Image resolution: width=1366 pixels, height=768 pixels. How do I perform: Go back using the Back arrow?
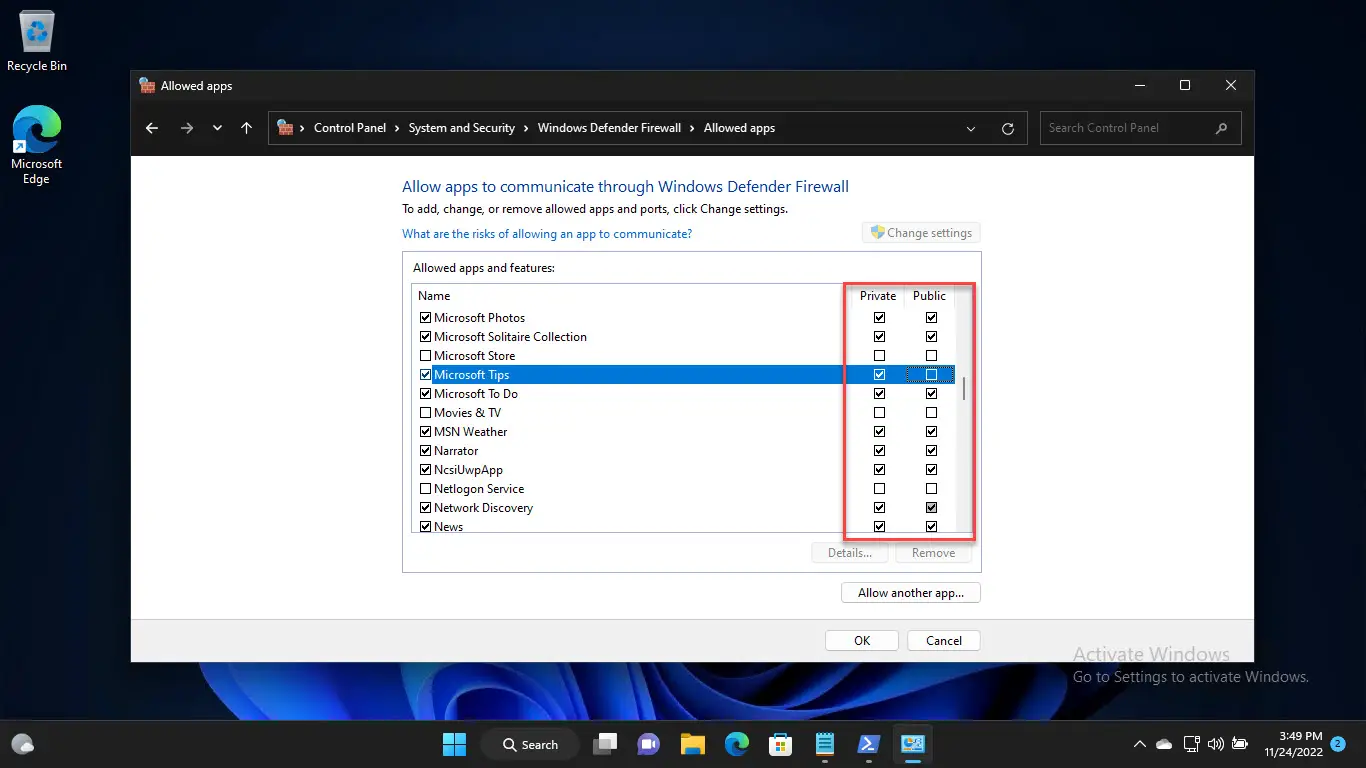tap(152, 128)
